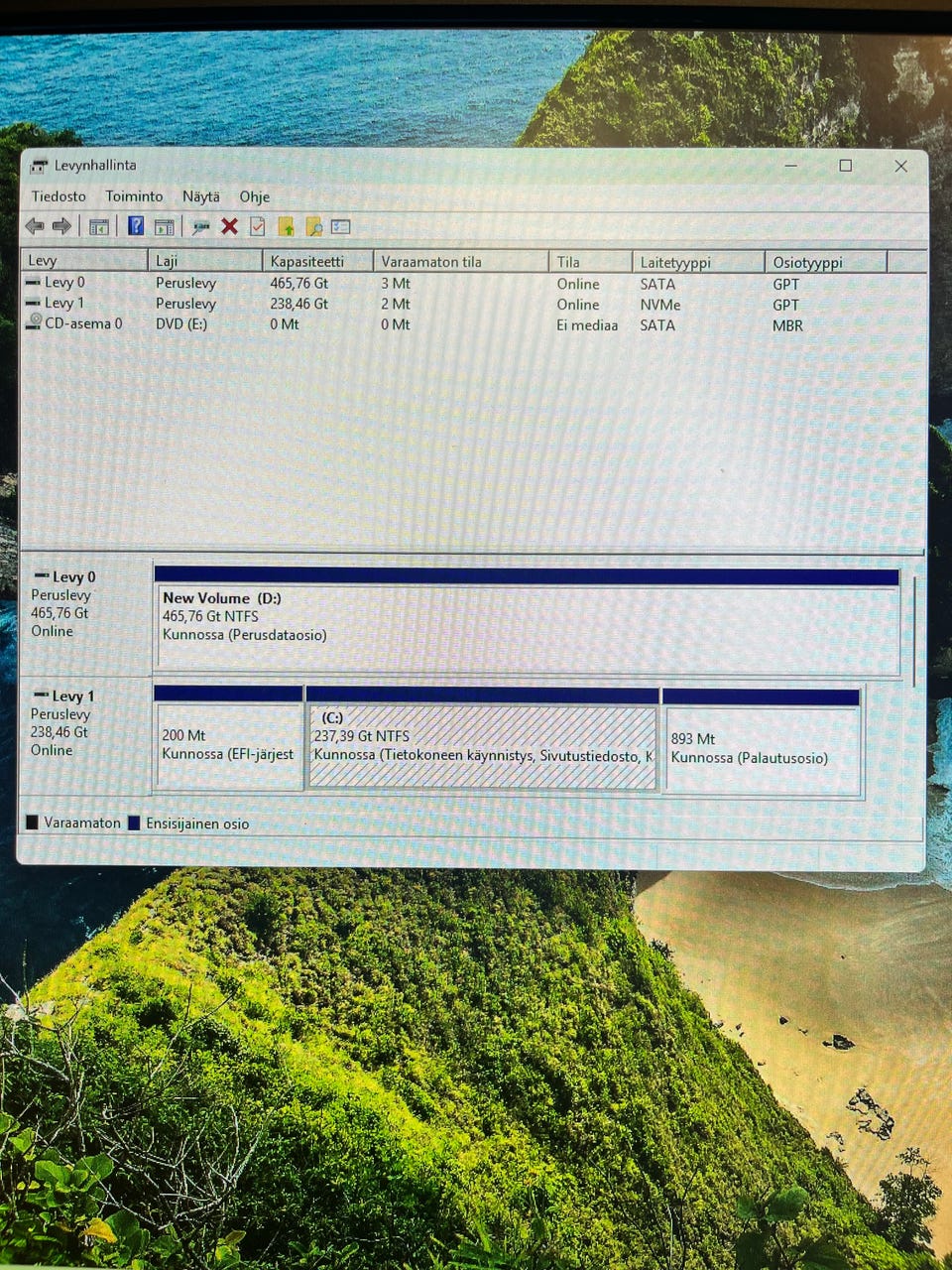Screen dimensions: 952x1270
Task: Sort by the Varaamaton tila column header
Action: pyautogui.click(x=460, y=261)
